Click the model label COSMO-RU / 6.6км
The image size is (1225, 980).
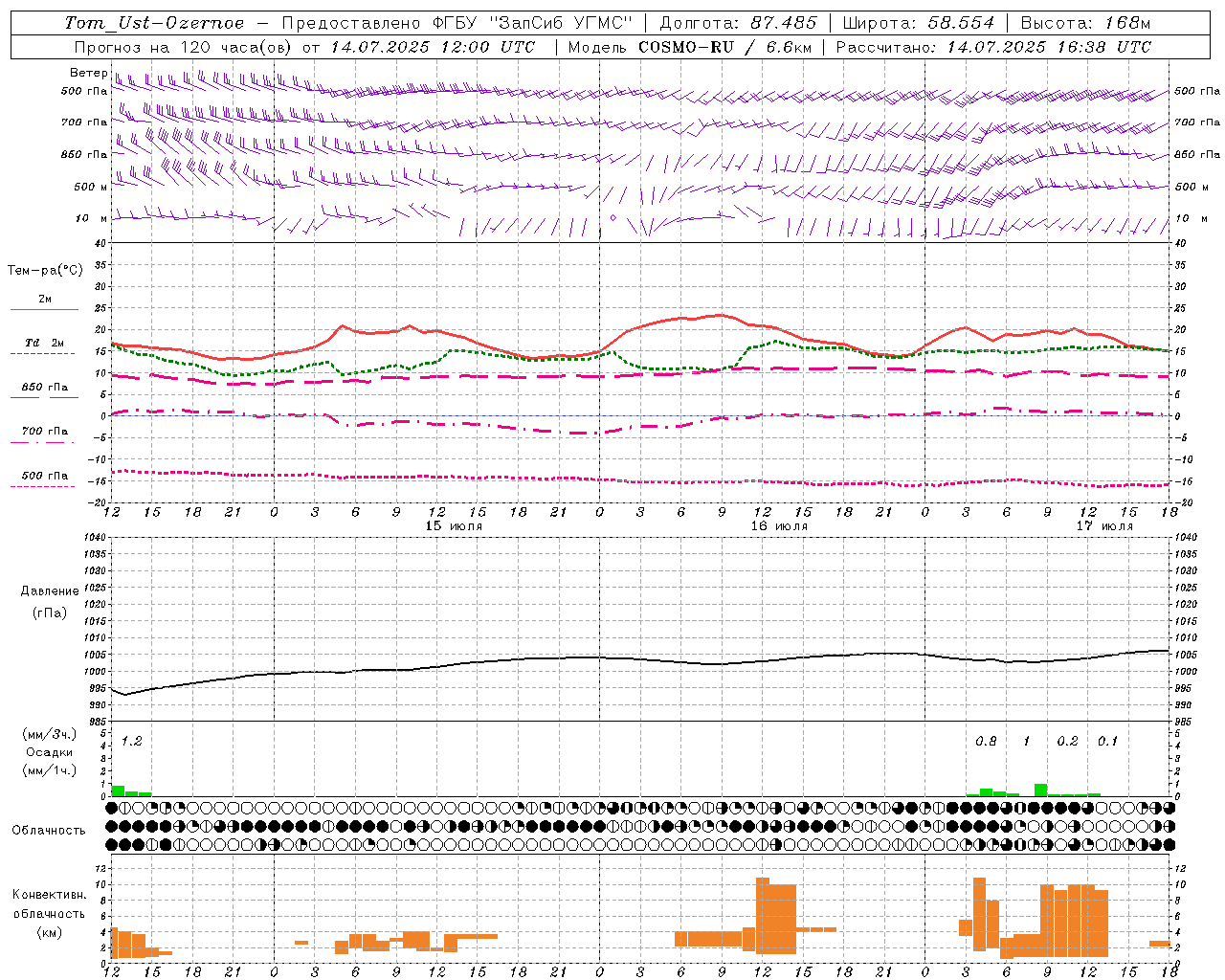pos(724,47)
